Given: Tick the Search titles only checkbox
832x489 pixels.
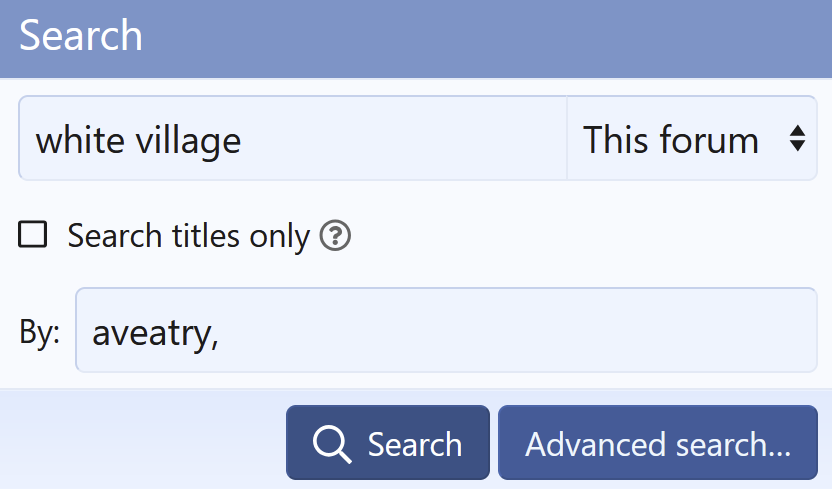Looking at the screenshot, I should coord(33,235).
